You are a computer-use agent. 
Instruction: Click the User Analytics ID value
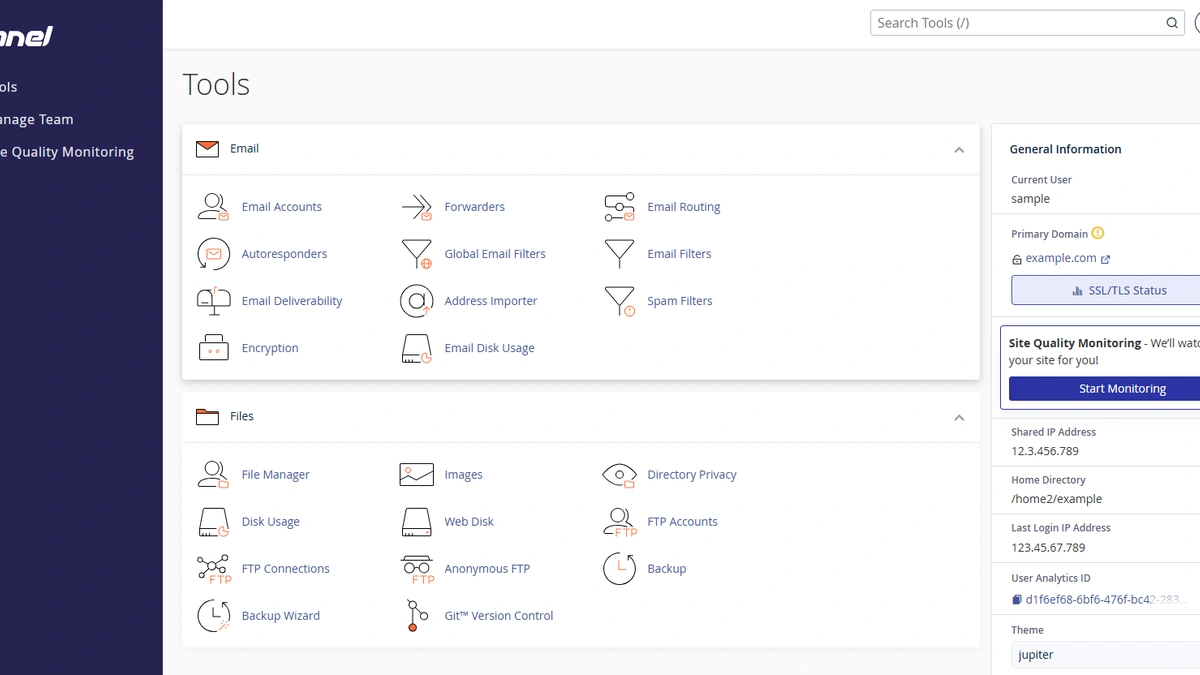[1107, 600]
